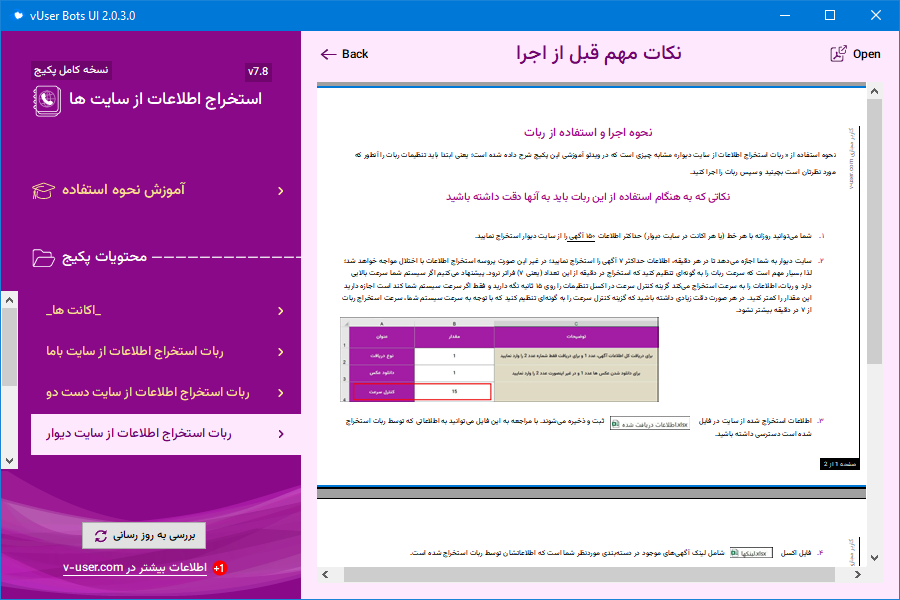This screenshot has width=900, height=600.
Task: Expand the _اکانت ها_ item chevron
Action: point(281,311)
